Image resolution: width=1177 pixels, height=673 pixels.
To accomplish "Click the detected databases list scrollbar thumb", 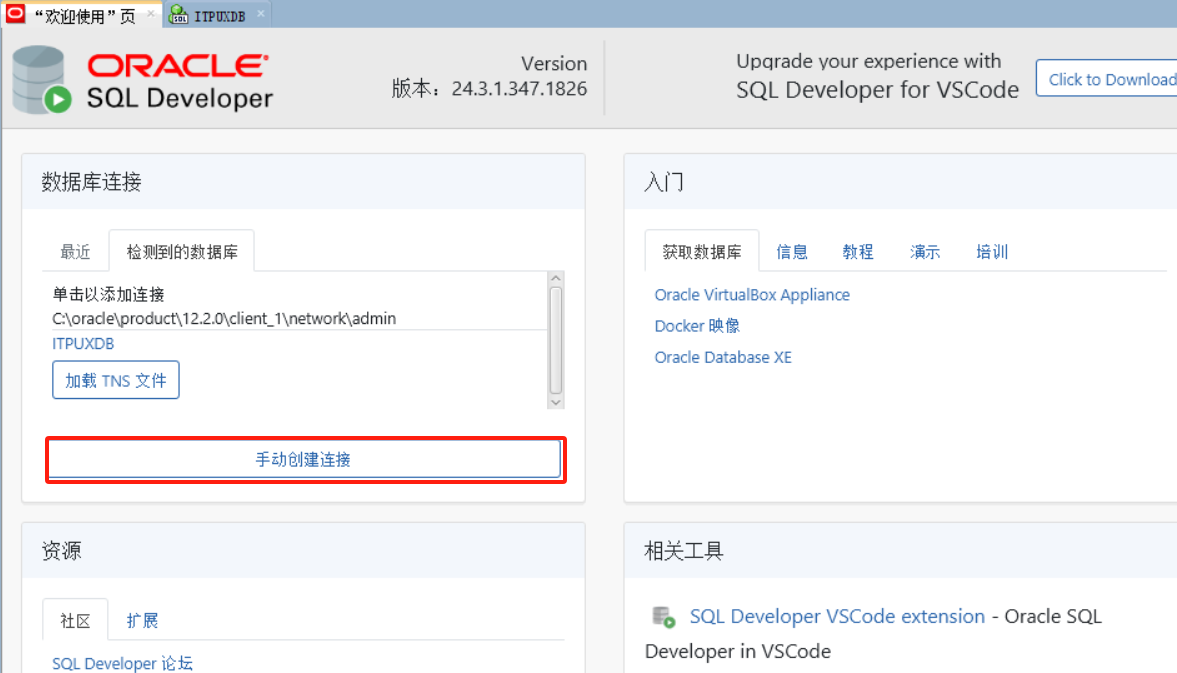I will pyautogui.click(x=555, y=341).
